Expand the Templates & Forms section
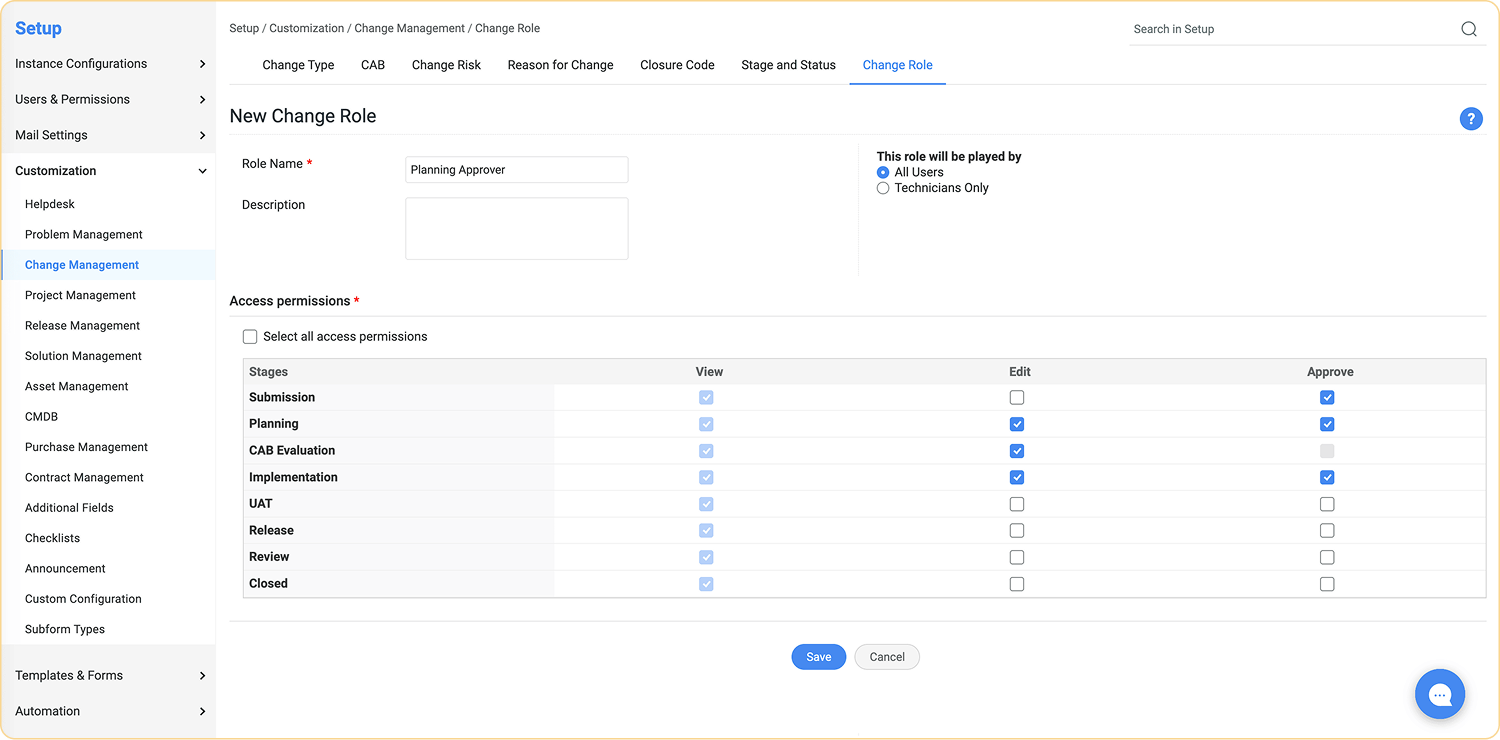Viewport: 1500px width, 740px height. [x=108, y=676]
